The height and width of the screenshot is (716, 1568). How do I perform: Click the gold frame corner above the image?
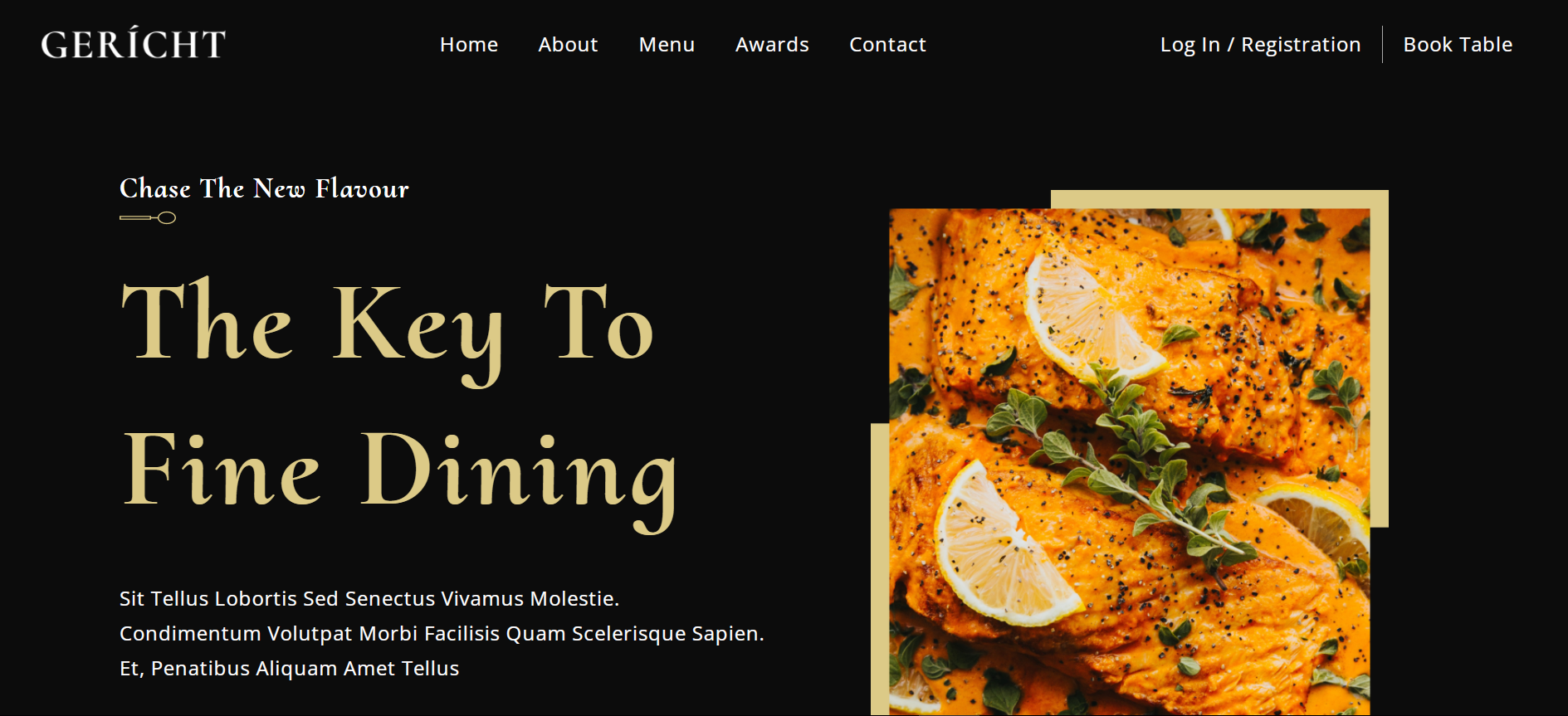tap(1219, 199)
